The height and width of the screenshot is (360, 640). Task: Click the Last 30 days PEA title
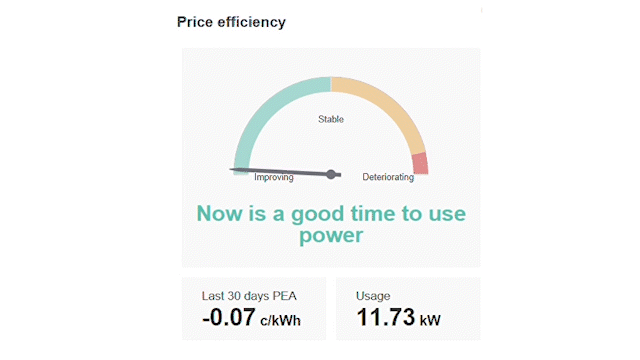[x=249, y=296]
